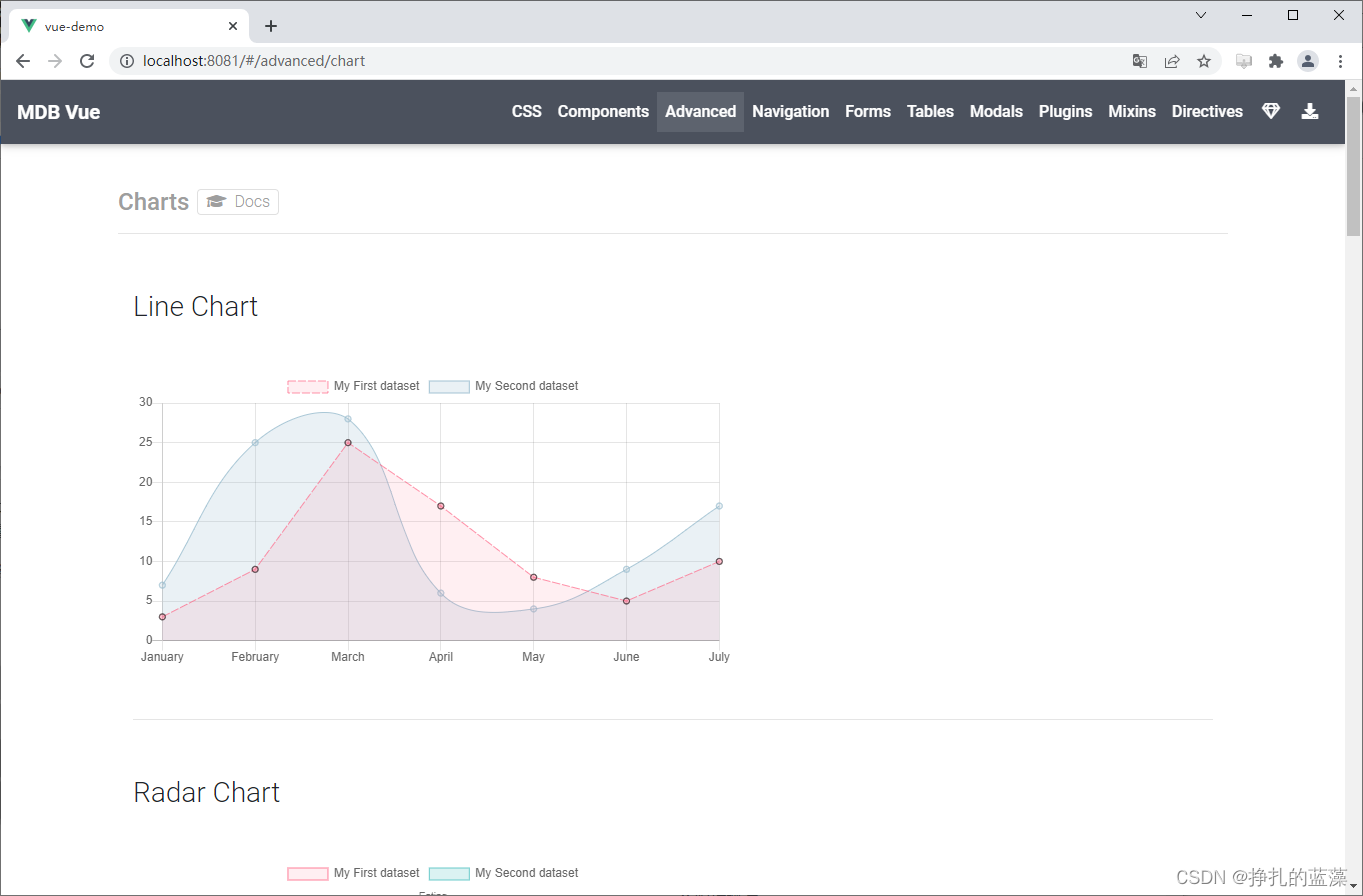The width and height of the screenshot is (1363, 896).
Task: Select the Advanced nav item
Action: point(700,112)
